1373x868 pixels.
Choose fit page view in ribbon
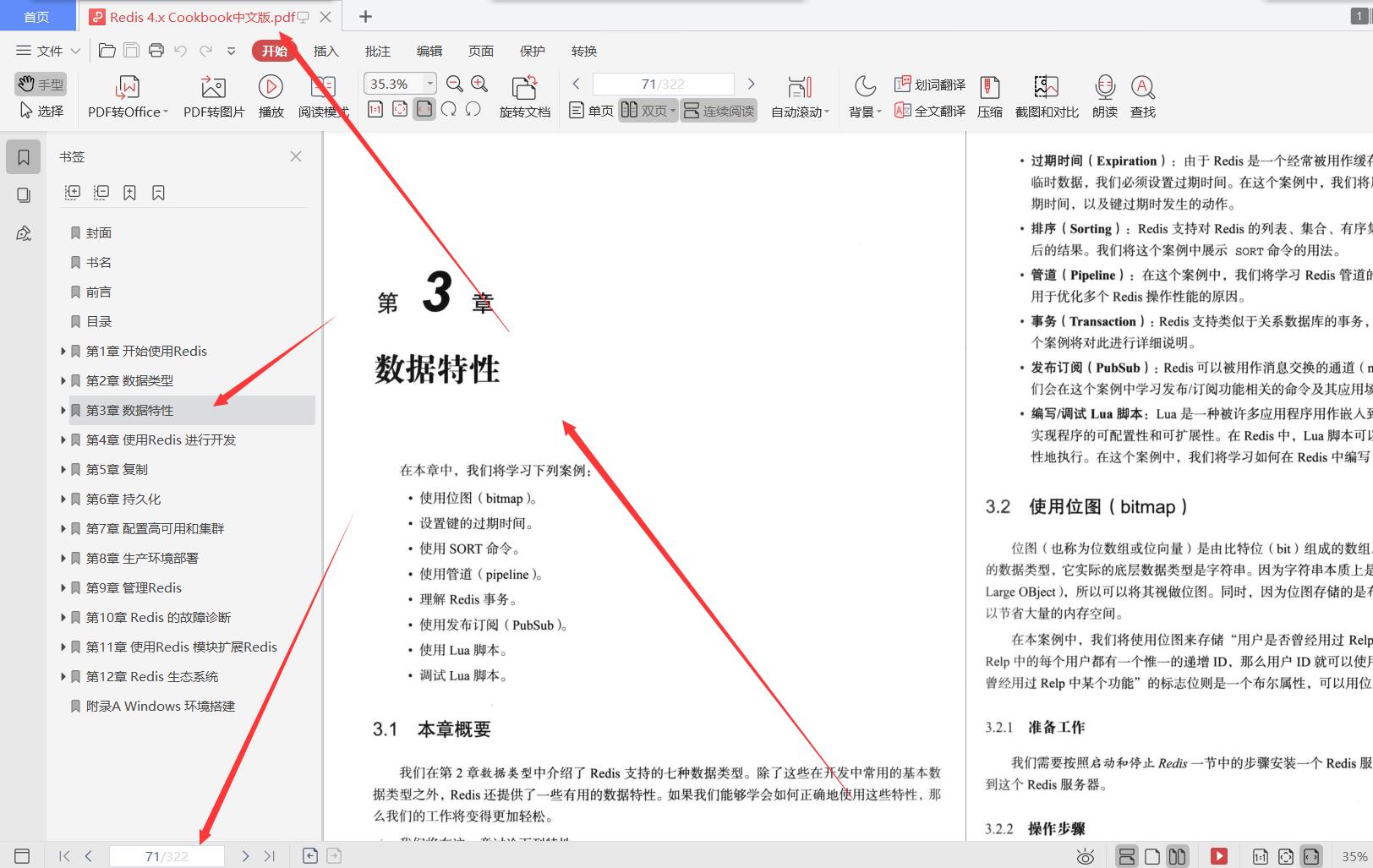(400, 109)
